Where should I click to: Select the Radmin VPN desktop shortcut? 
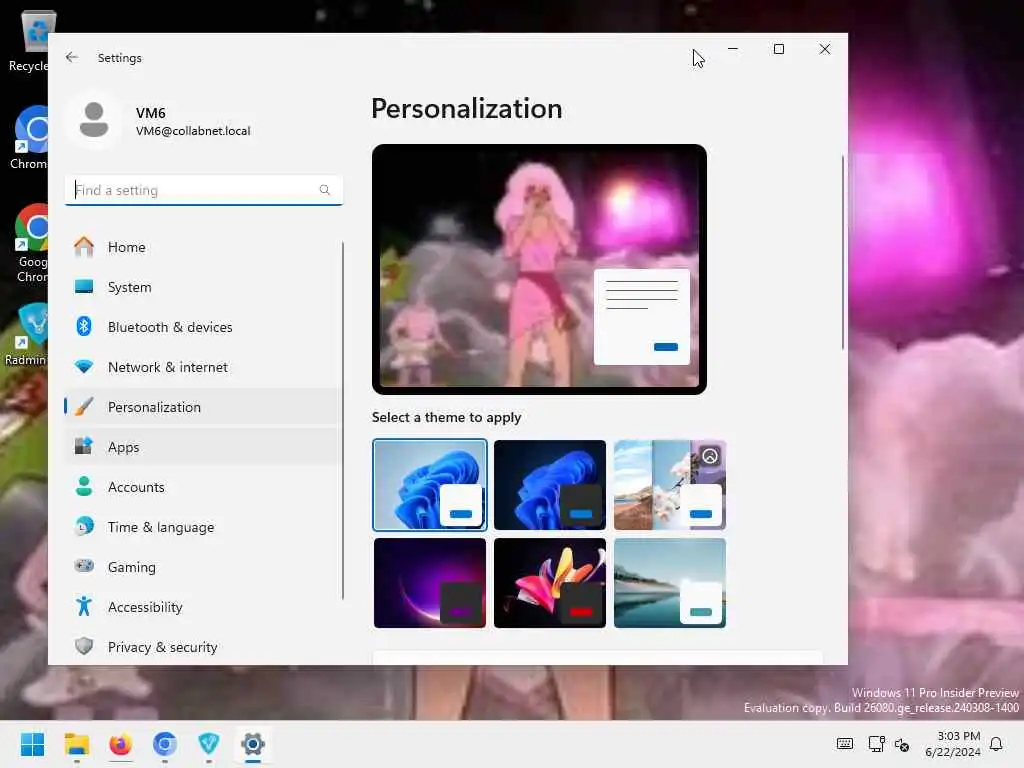(x=26, y=334)
